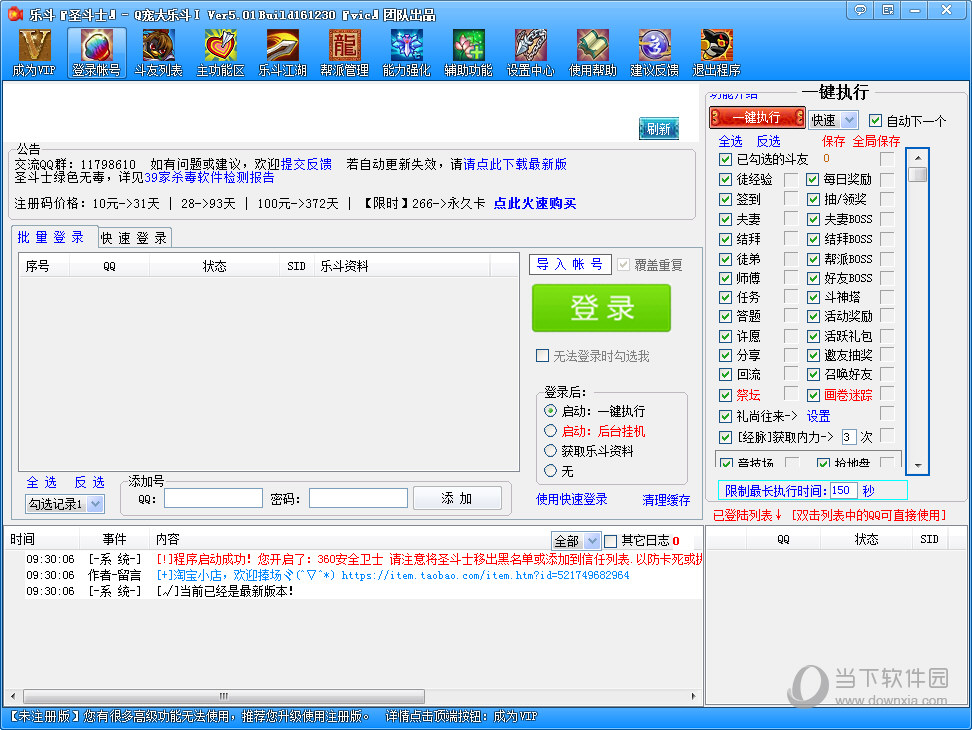Click the 全局保存 link
This screenshot has width=972, height=730.
click(x=876, y=141)
